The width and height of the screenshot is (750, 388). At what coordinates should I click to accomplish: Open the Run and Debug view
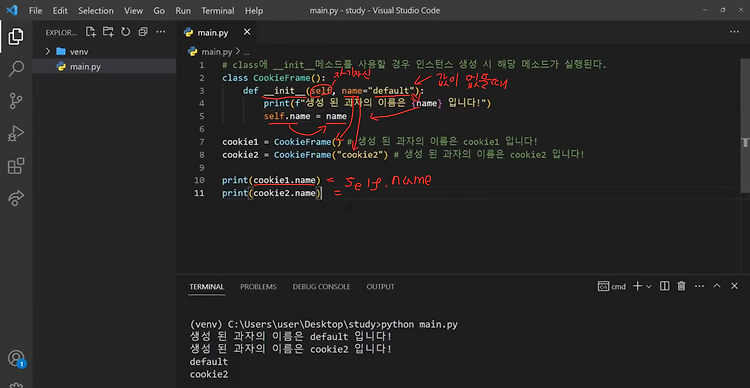(x=16, y=133)
